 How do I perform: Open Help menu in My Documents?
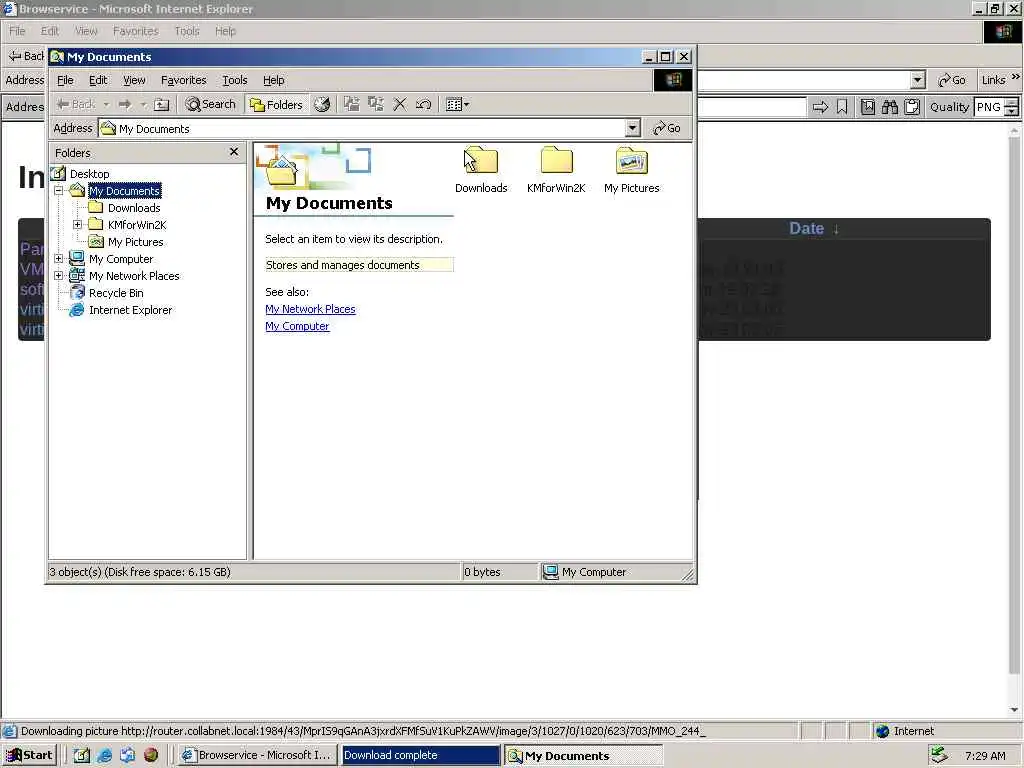pos(274,80)
